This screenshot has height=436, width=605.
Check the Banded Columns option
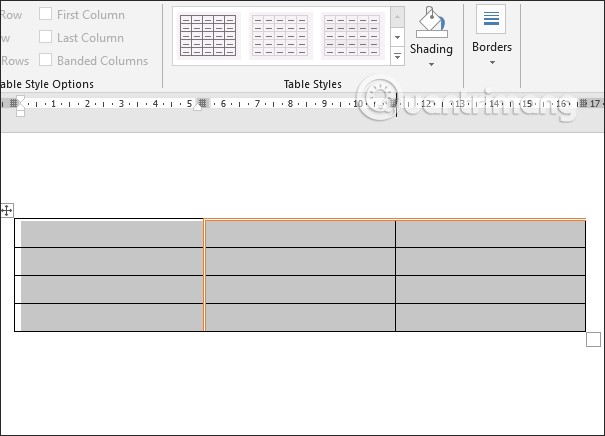click(46, 61)
